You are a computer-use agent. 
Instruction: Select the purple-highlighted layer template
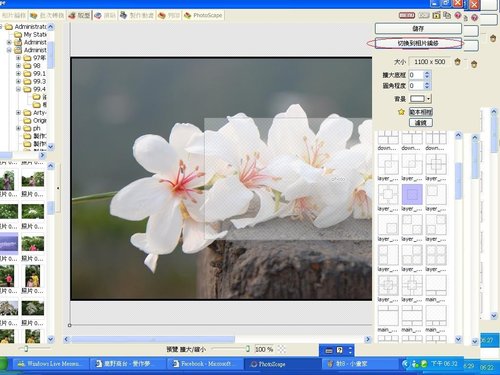click(412, 194)
